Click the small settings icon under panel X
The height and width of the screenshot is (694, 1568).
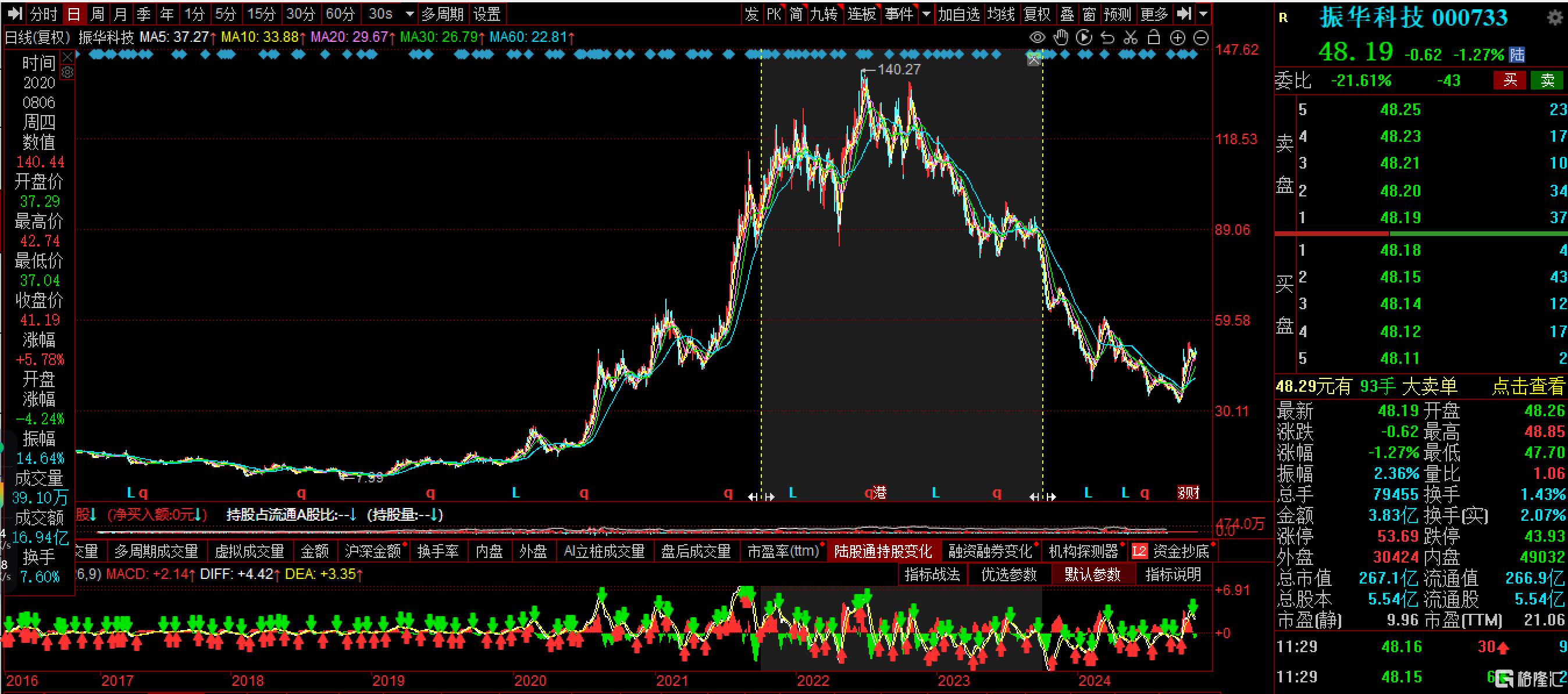coord(67,73)
